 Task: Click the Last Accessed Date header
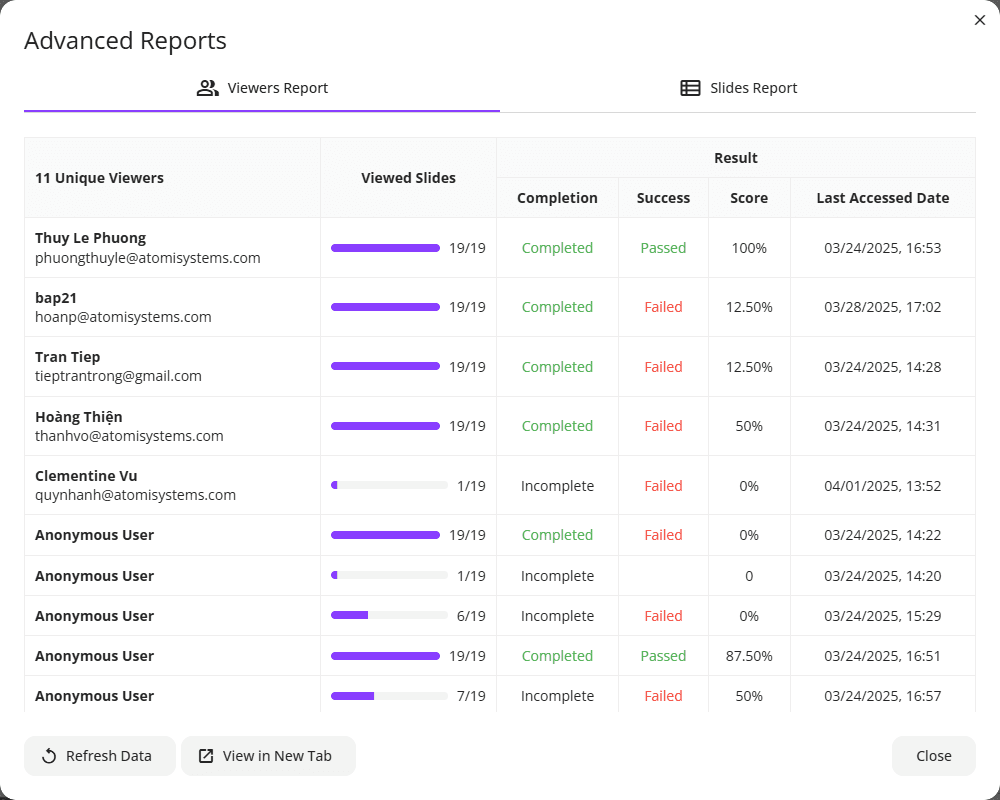tap(883, 198)
